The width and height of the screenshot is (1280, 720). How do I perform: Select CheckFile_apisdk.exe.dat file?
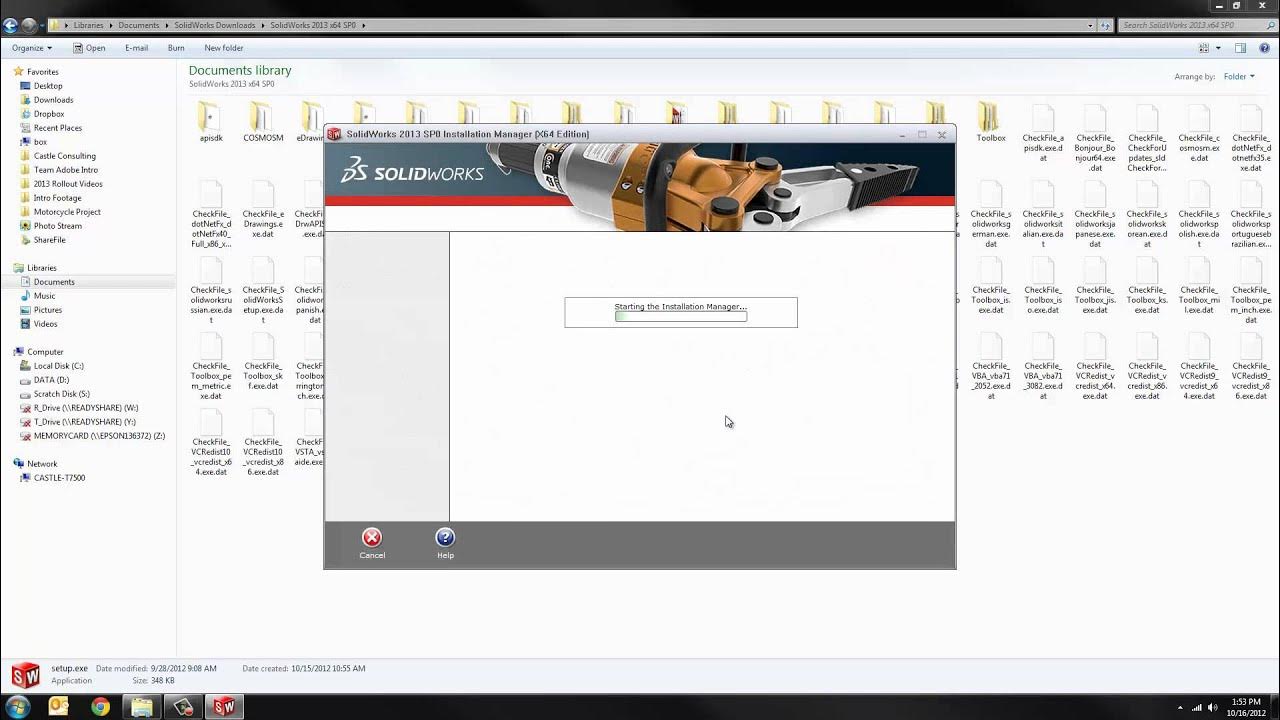click(x=1043, y=132)
